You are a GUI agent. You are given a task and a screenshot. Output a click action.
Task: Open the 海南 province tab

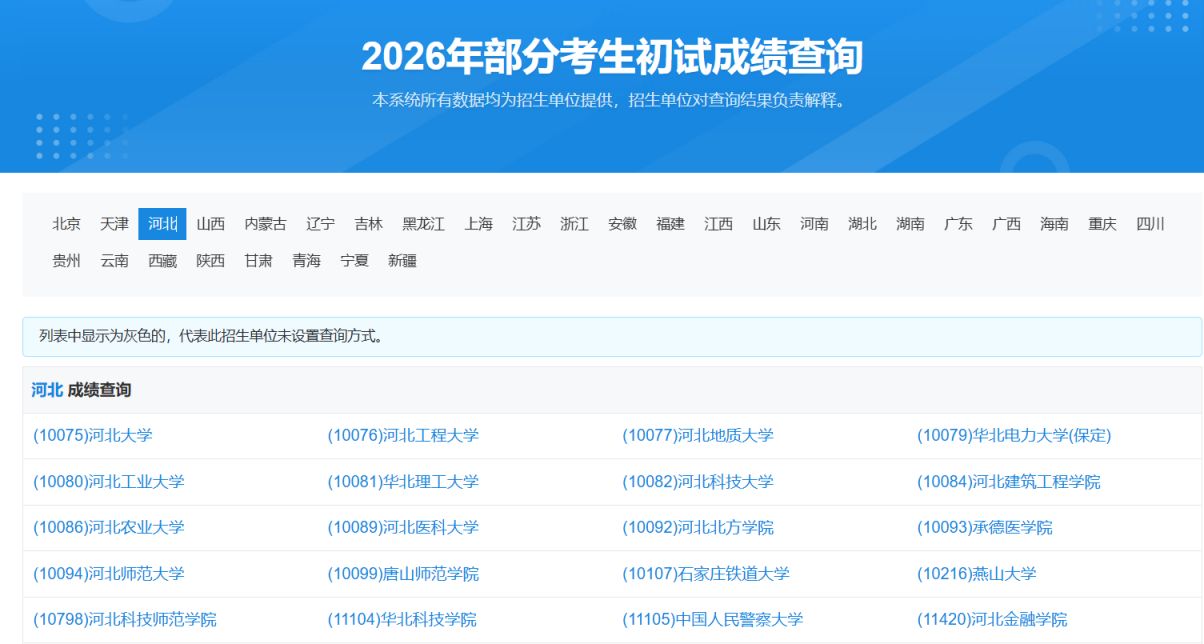1055,224
